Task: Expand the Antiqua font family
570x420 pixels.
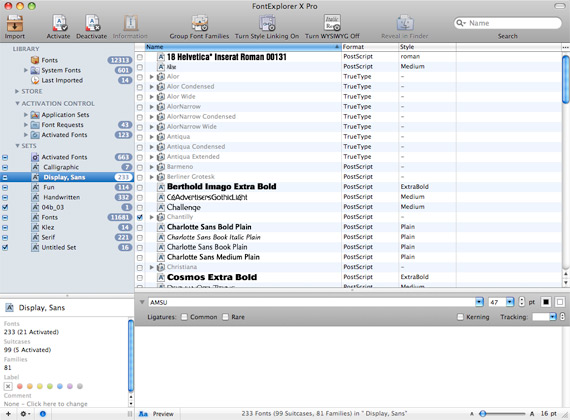Action: pyautogui.click(x=152, y=137)
